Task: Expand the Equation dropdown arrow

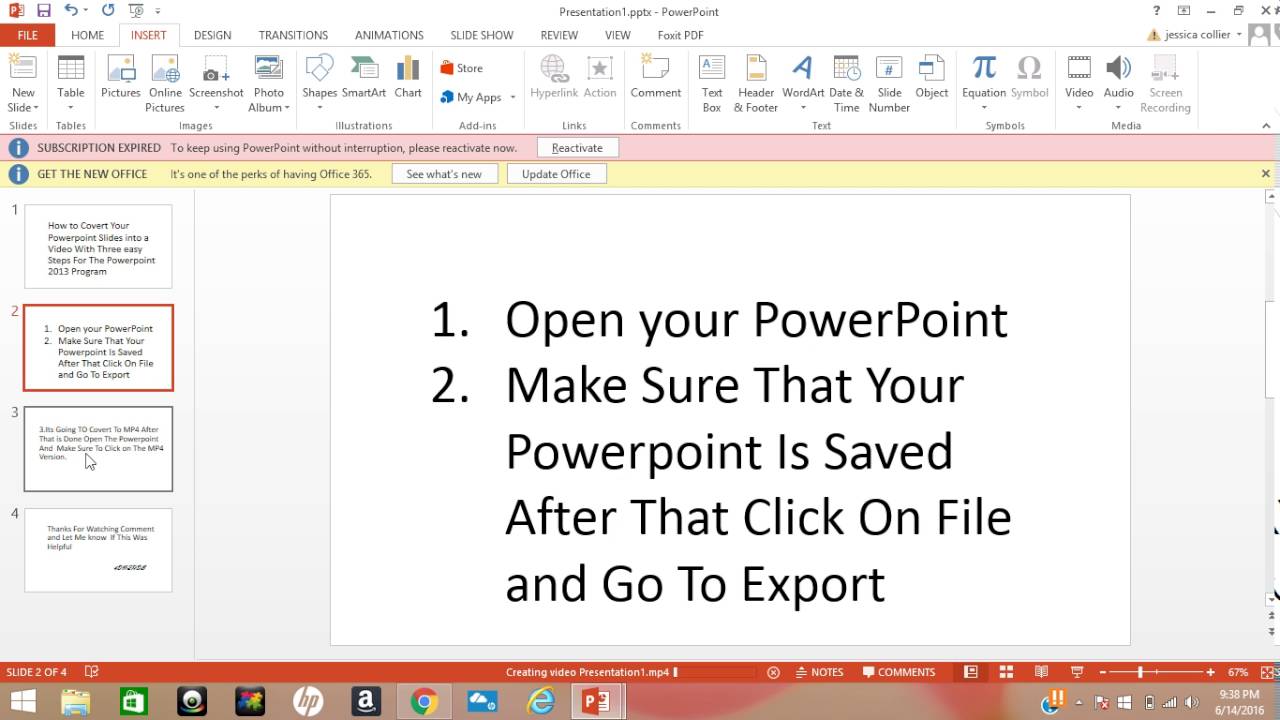Action: pyautogui.click(x=984, y=107)
